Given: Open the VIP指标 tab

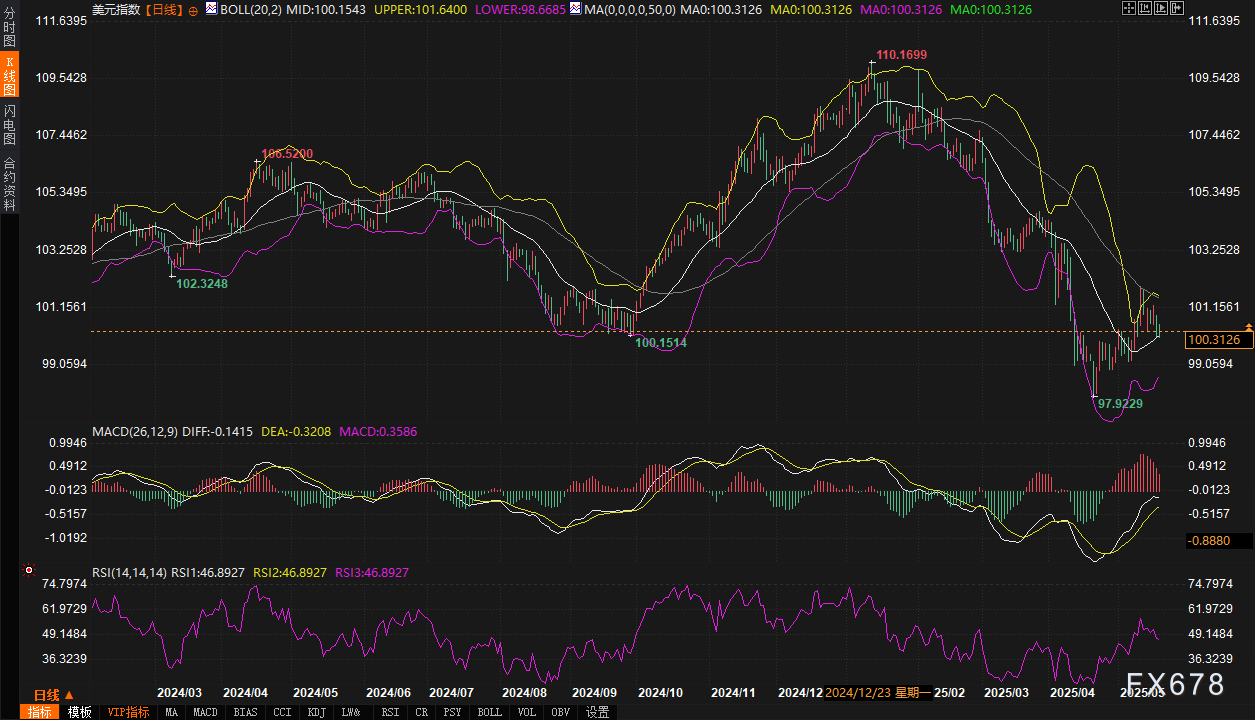Looking at the screenshot, I should click(x=128, y=712).
